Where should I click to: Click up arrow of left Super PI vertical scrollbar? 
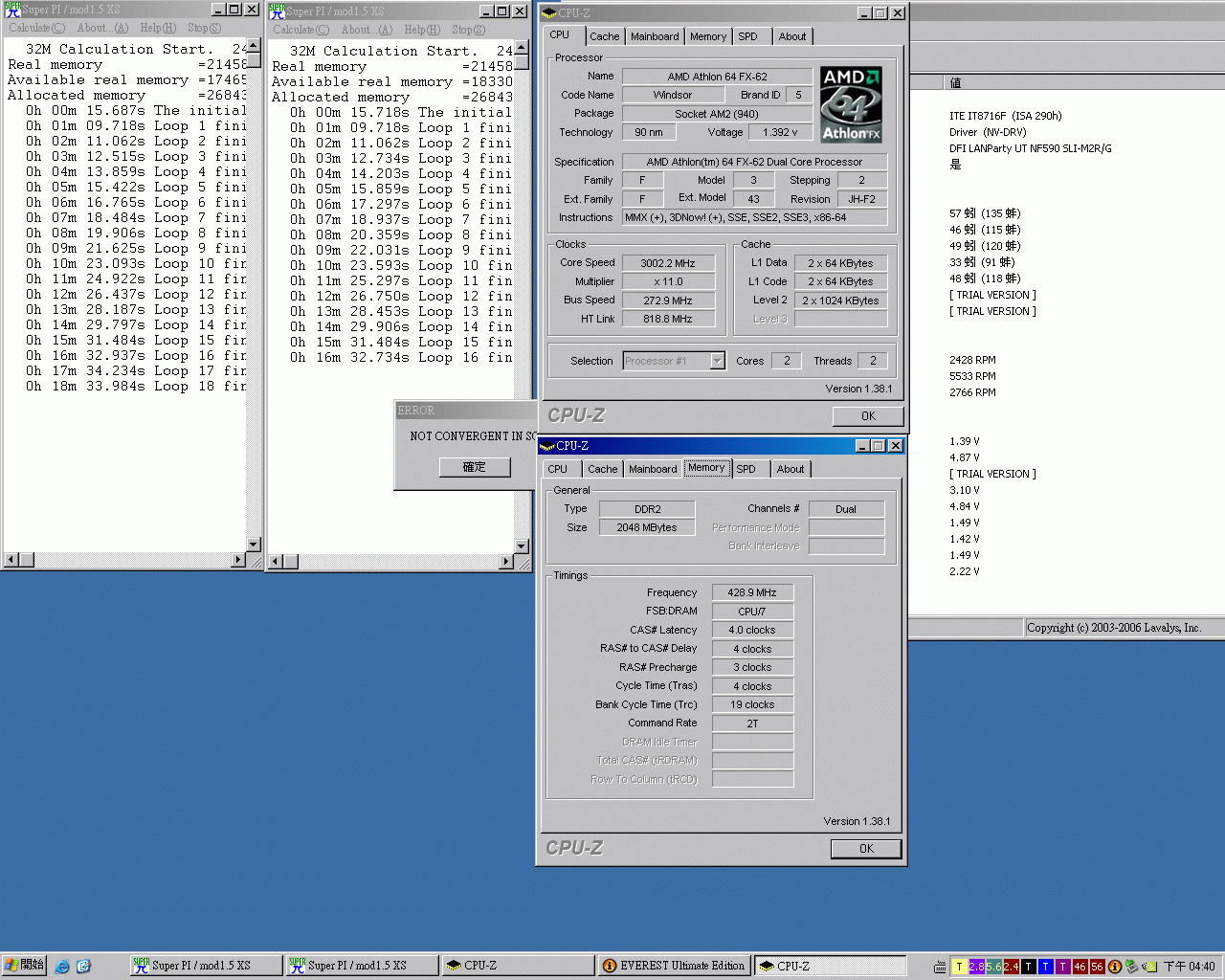pos(254,46)
